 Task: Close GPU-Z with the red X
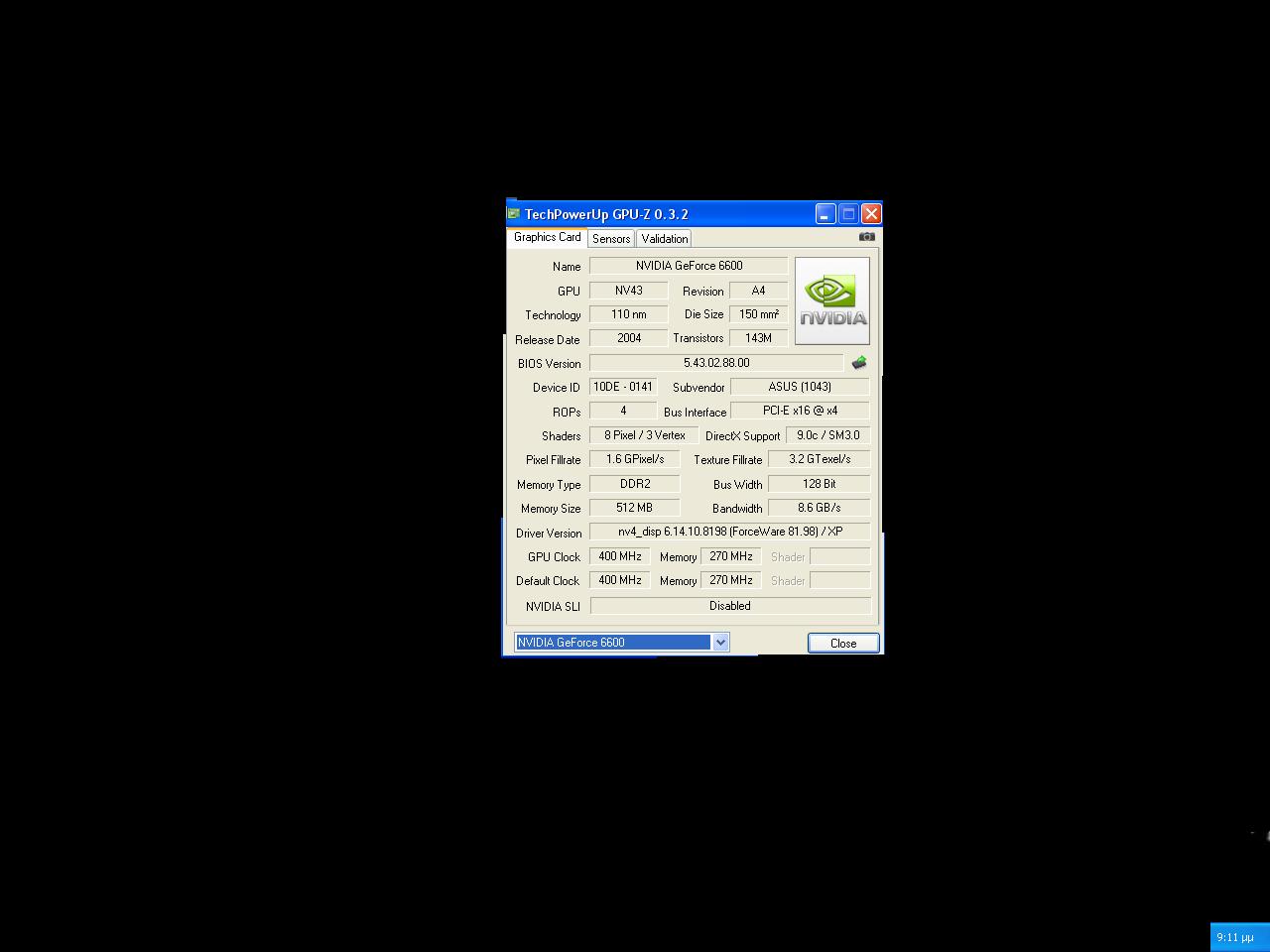coord(871,214)
